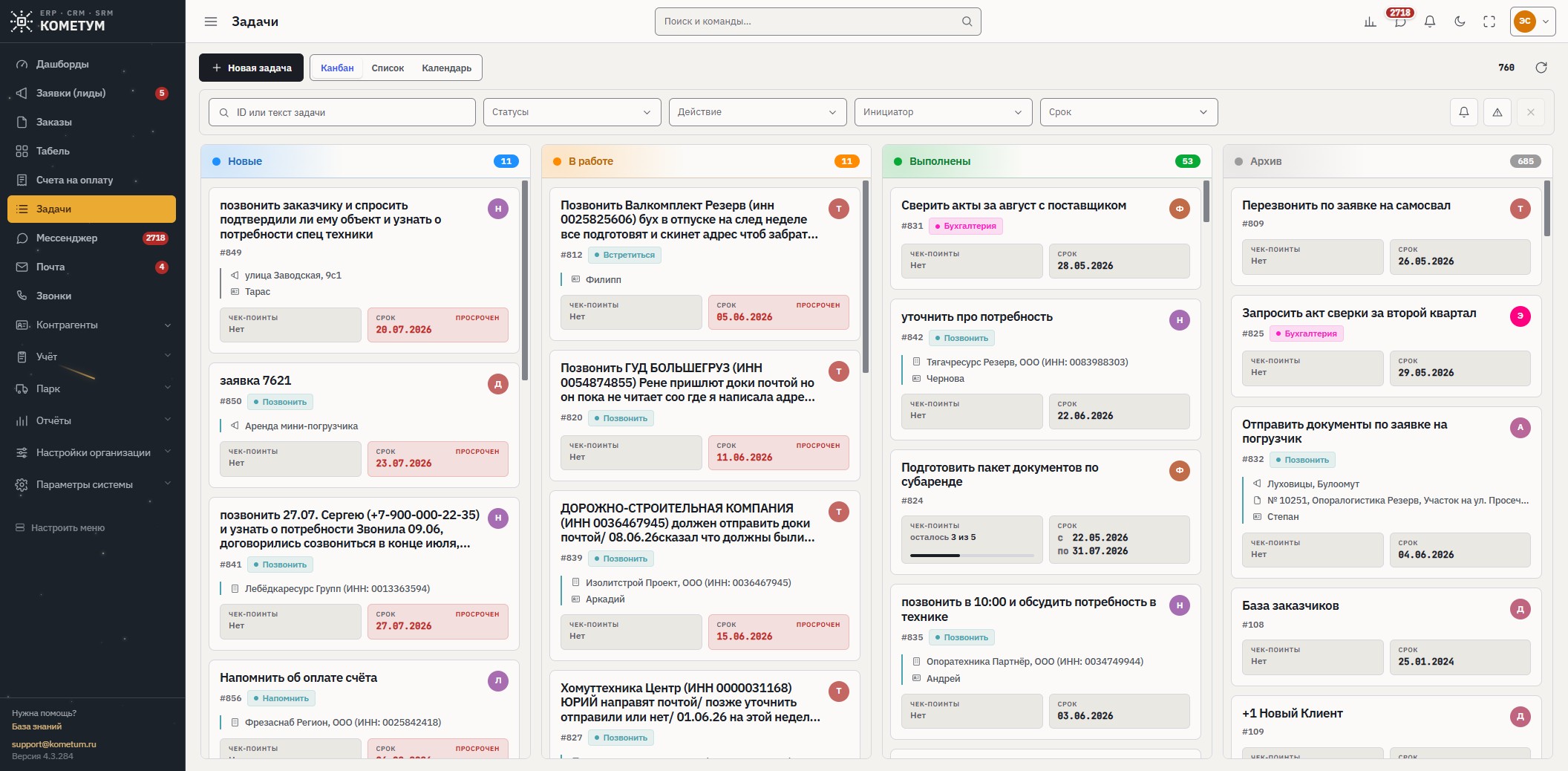Screen dimensions: 1568x771
Task: Click the ID или текст задачи field
Action: 342,112
